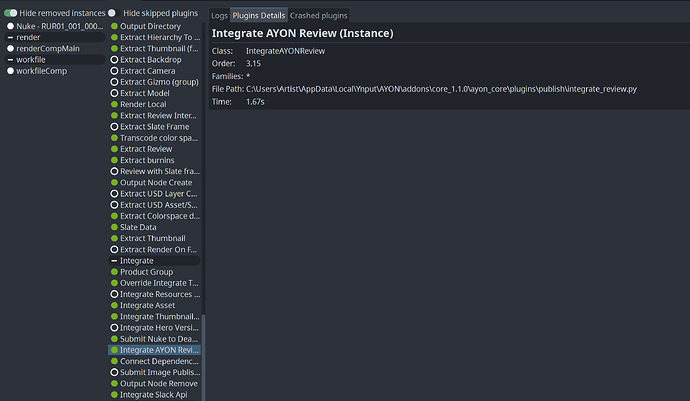Select Submit Nuke to Dea... plugin
Image resolution: width=690 pixels, height=401 pixels.
pyautogui.click(x=154, y=339)
